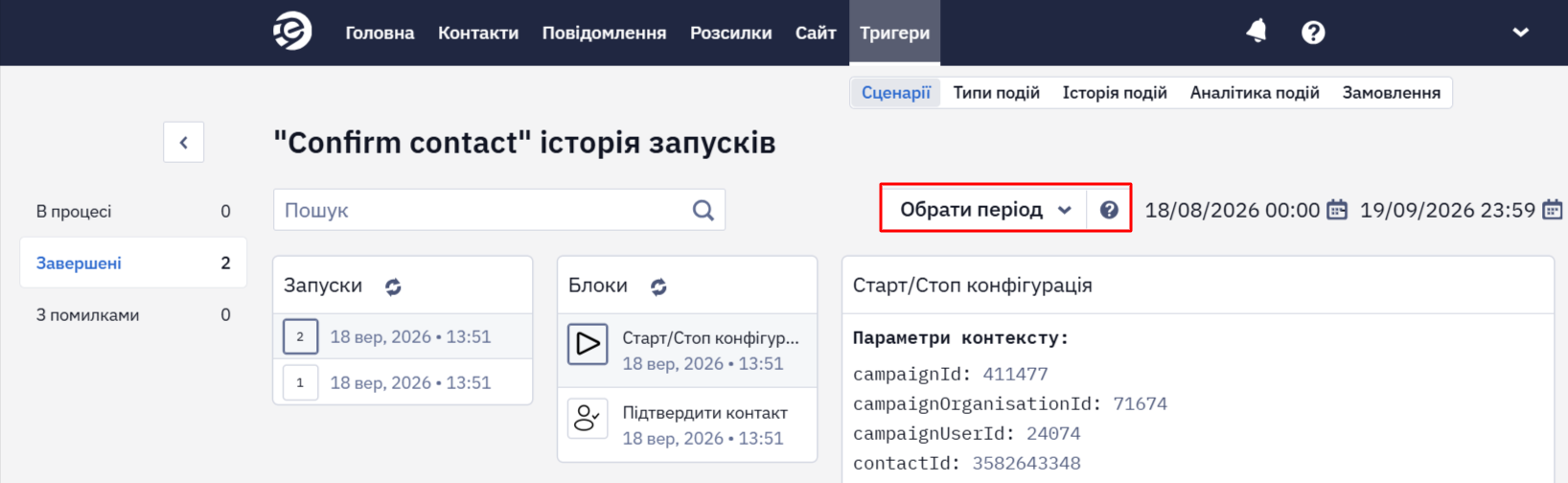Show З помилками launches
The height and width of the screenshot is (483, 1568).
(133, 314)
